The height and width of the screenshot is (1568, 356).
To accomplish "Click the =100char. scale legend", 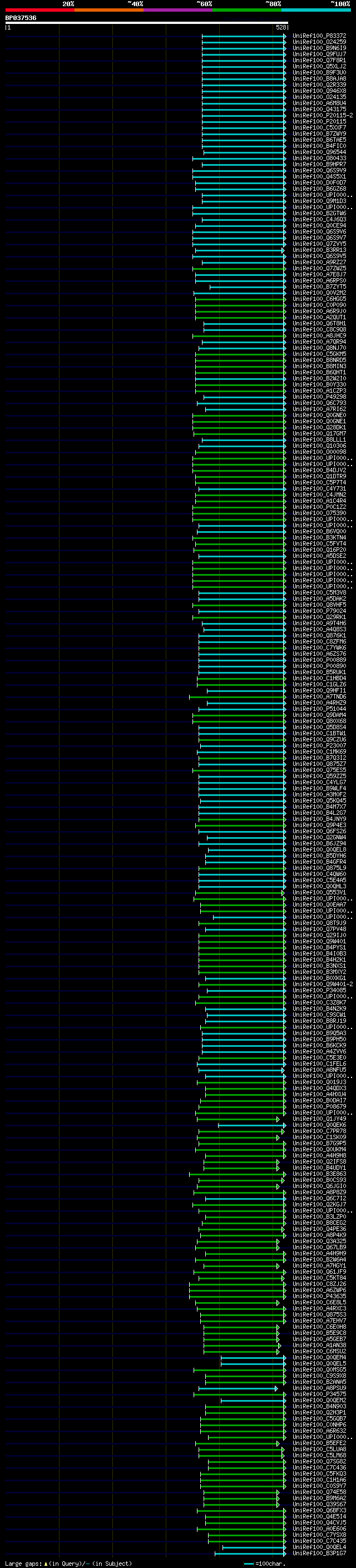I will click(x=264, y=1563).
